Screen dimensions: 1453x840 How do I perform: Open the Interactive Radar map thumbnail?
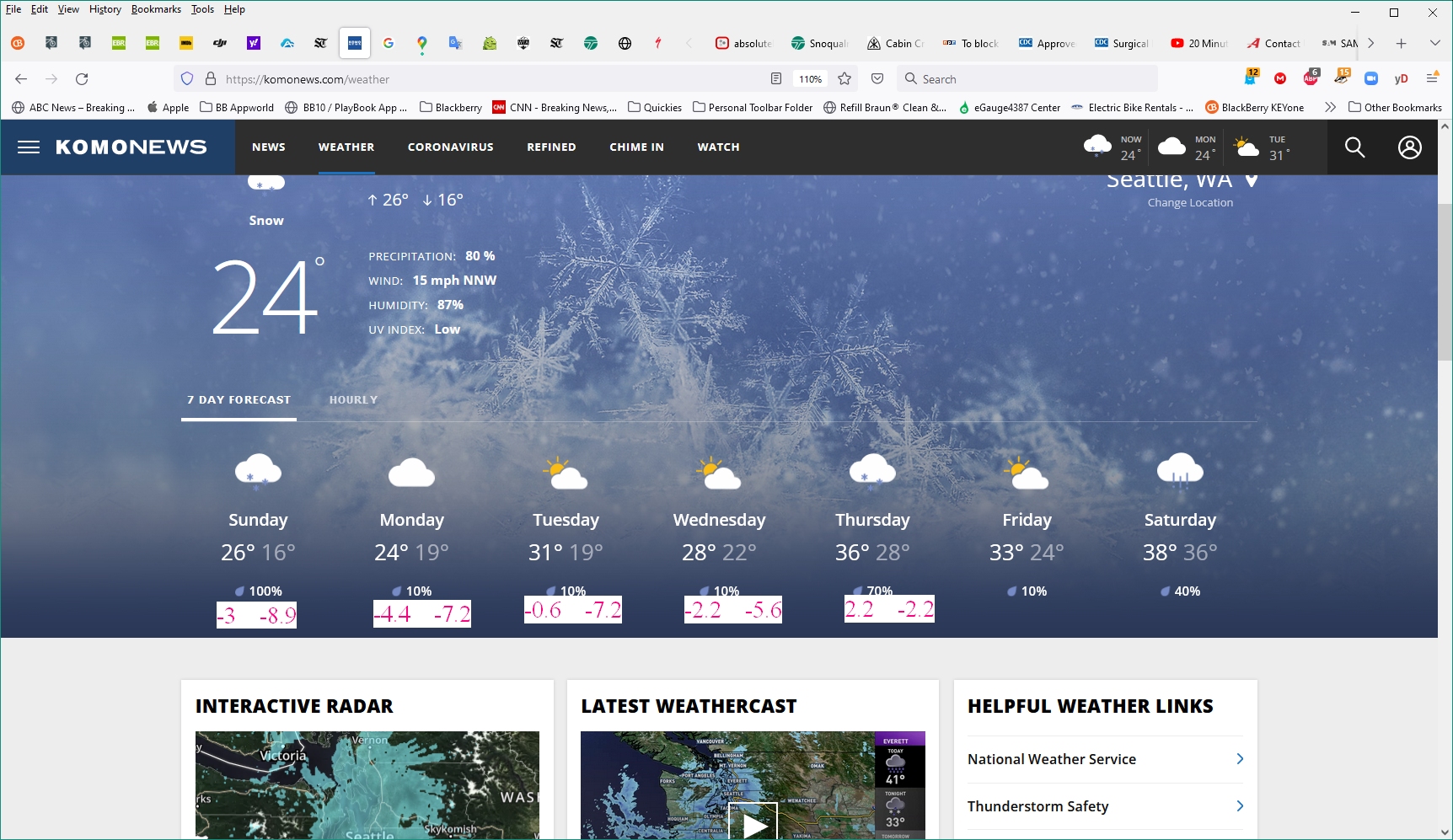(x=367, y=784)
